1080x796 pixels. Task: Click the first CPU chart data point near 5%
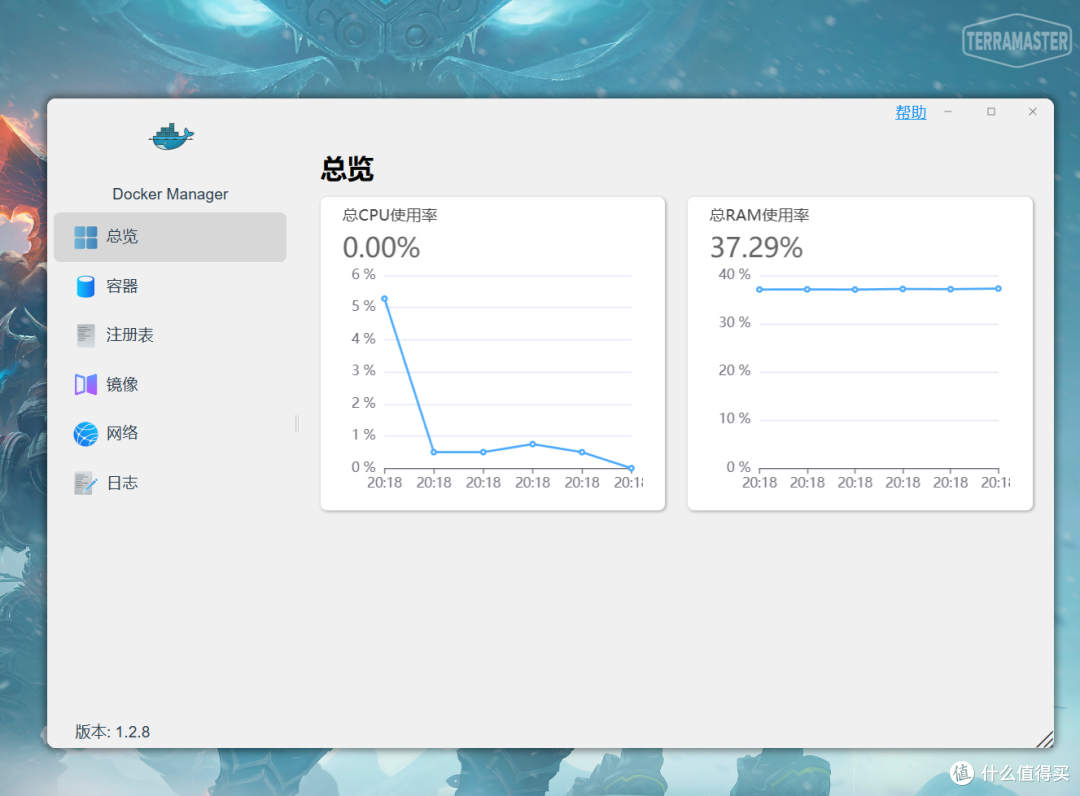(x=384, y=299)
